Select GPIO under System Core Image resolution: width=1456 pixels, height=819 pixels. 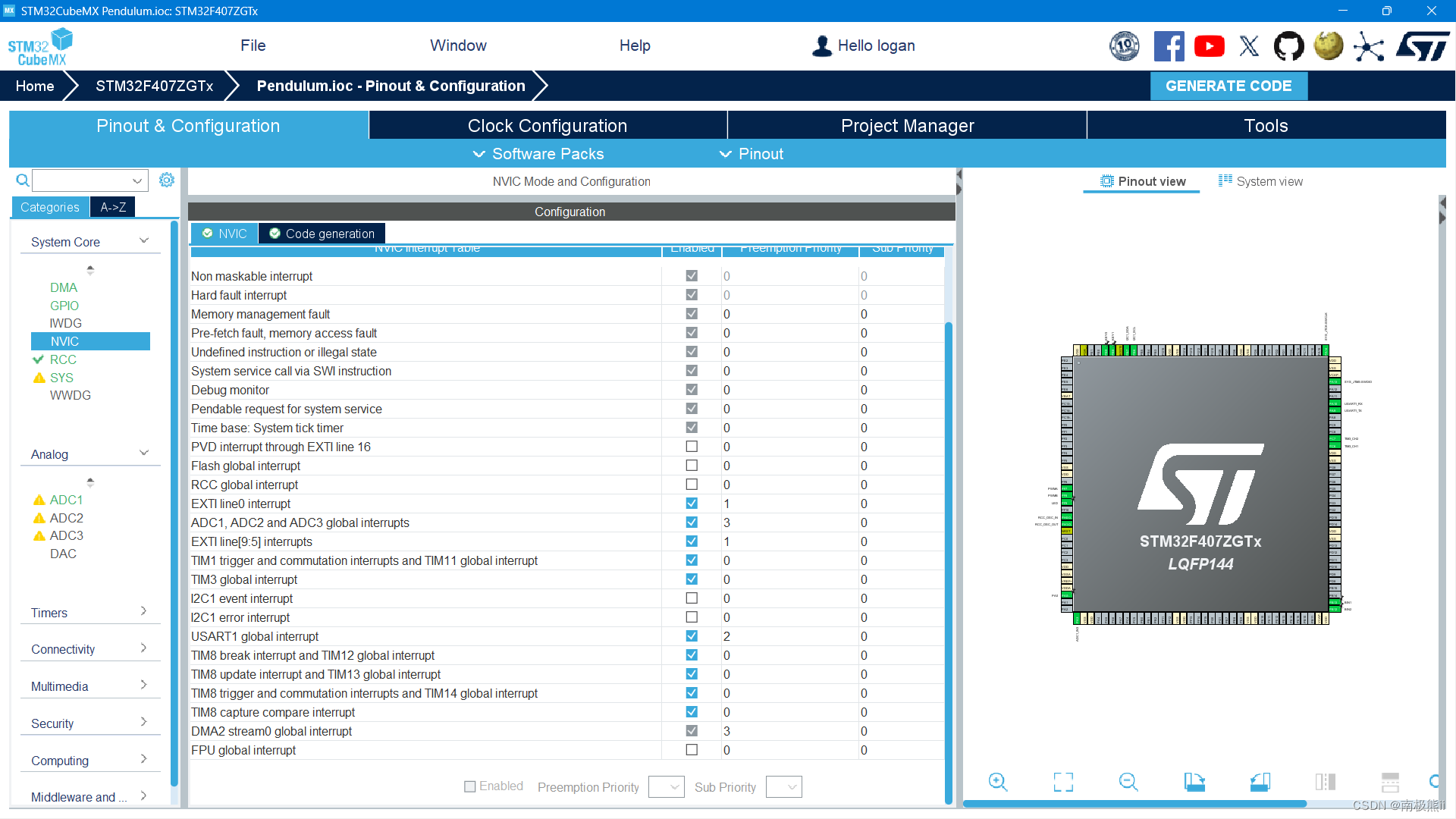pos(64,306)
